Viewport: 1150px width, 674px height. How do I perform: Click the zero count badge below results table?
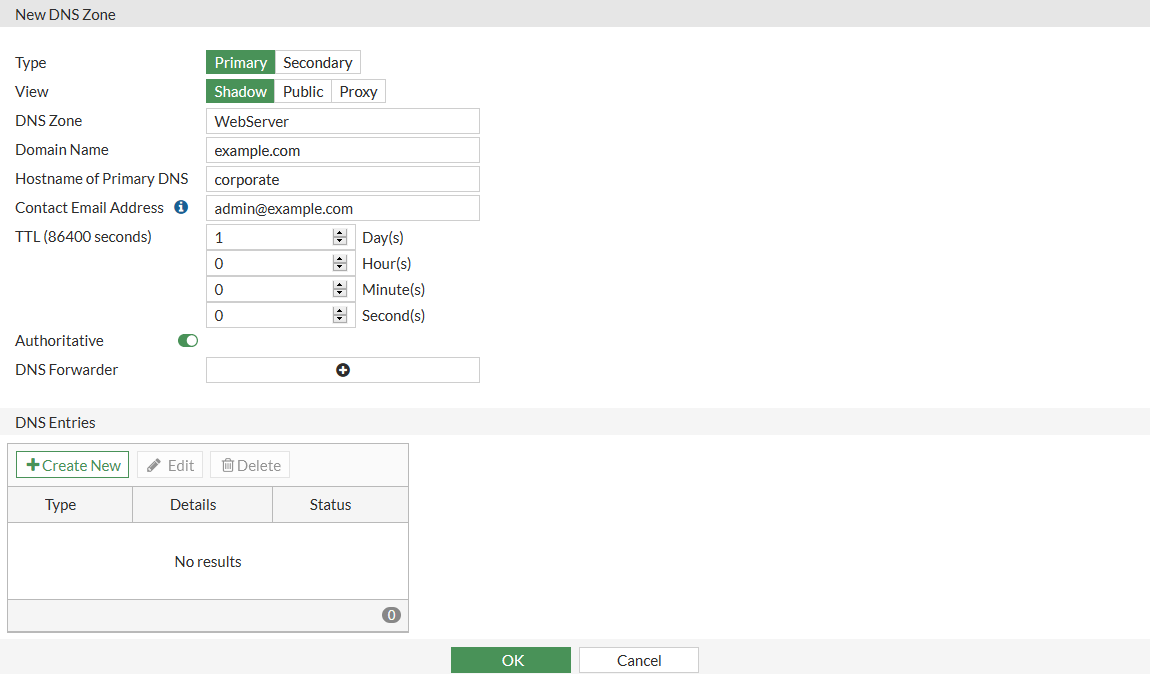(391, 615)
